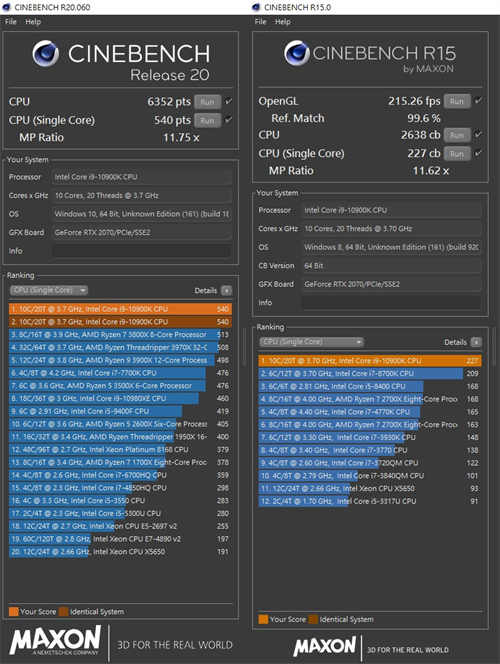Viewport: 500px width, 664px height.
Task: Select rank 11 Xeon X5650 row in R15
Action: click(370, 488)
